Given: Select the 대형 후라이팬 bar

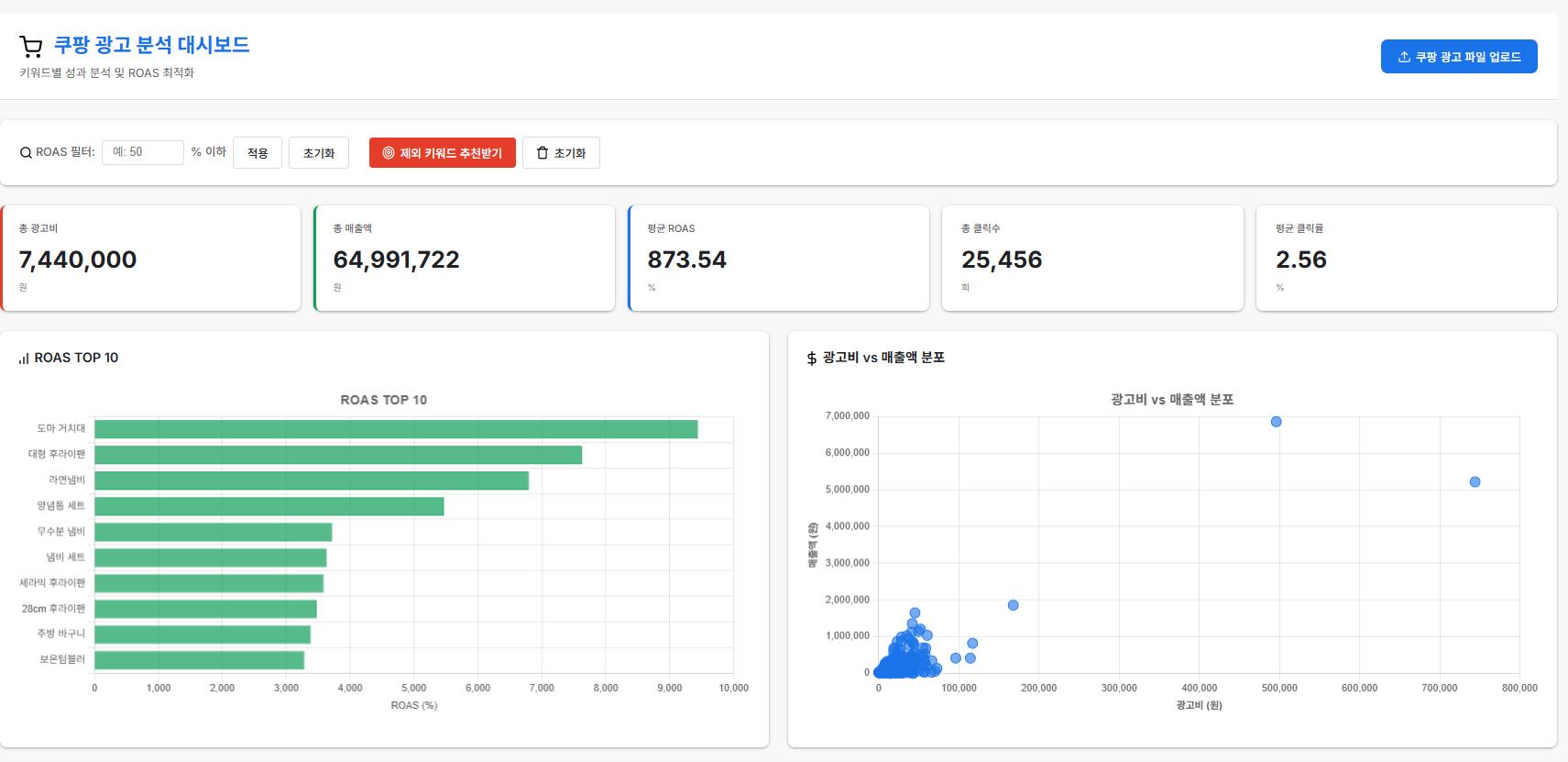Looking at the screenshot, I should click(x=338, y=455).
